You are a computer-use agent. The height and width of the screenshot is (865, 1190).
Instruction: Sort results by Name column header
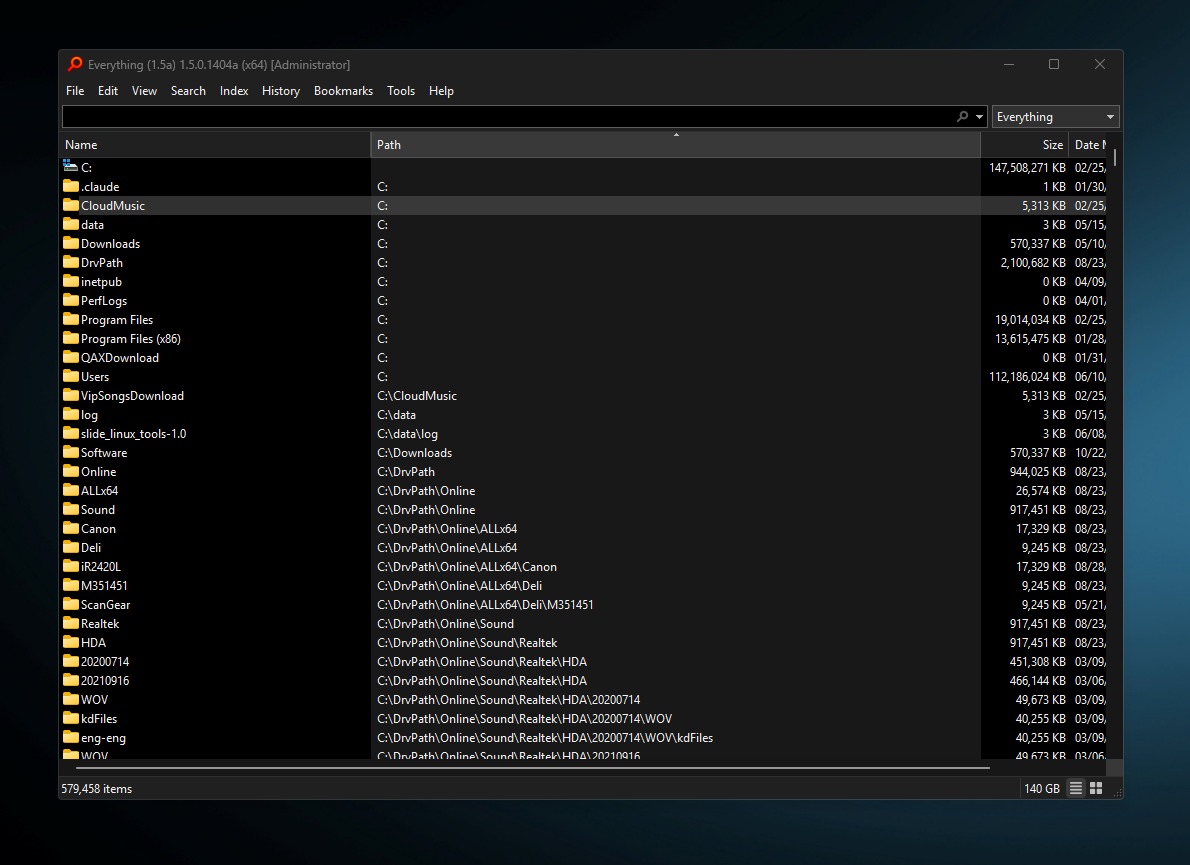coord(215,145)
